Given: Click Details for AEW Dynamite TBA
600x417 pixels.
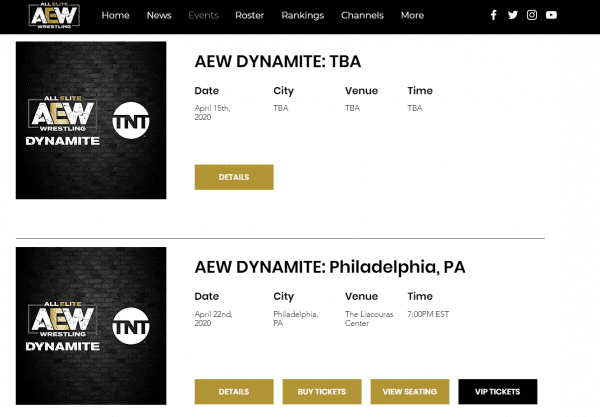Looking at the screenshot, I should pos(233,177).
